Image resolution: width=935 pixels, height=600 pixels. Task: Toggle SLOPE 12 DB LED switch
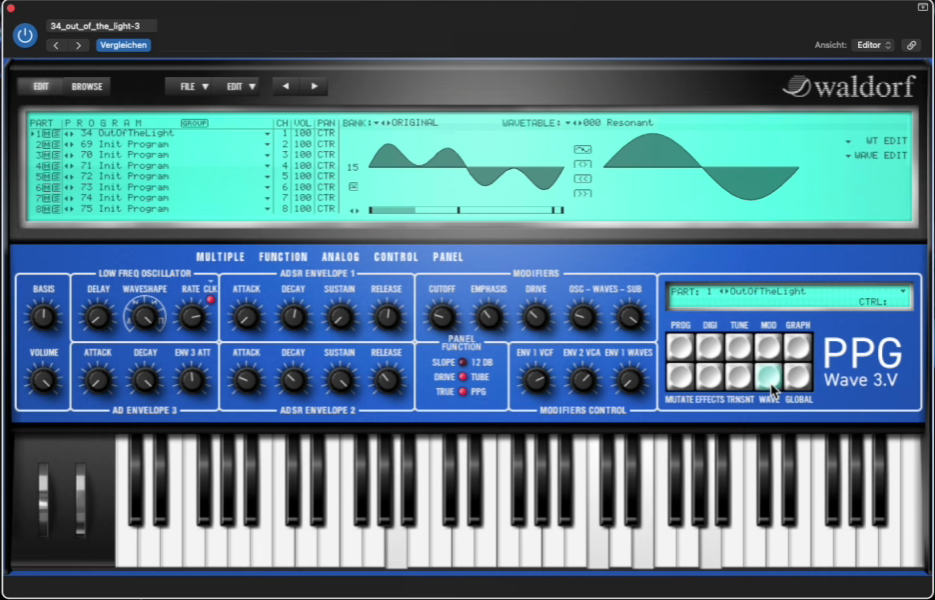463,363
